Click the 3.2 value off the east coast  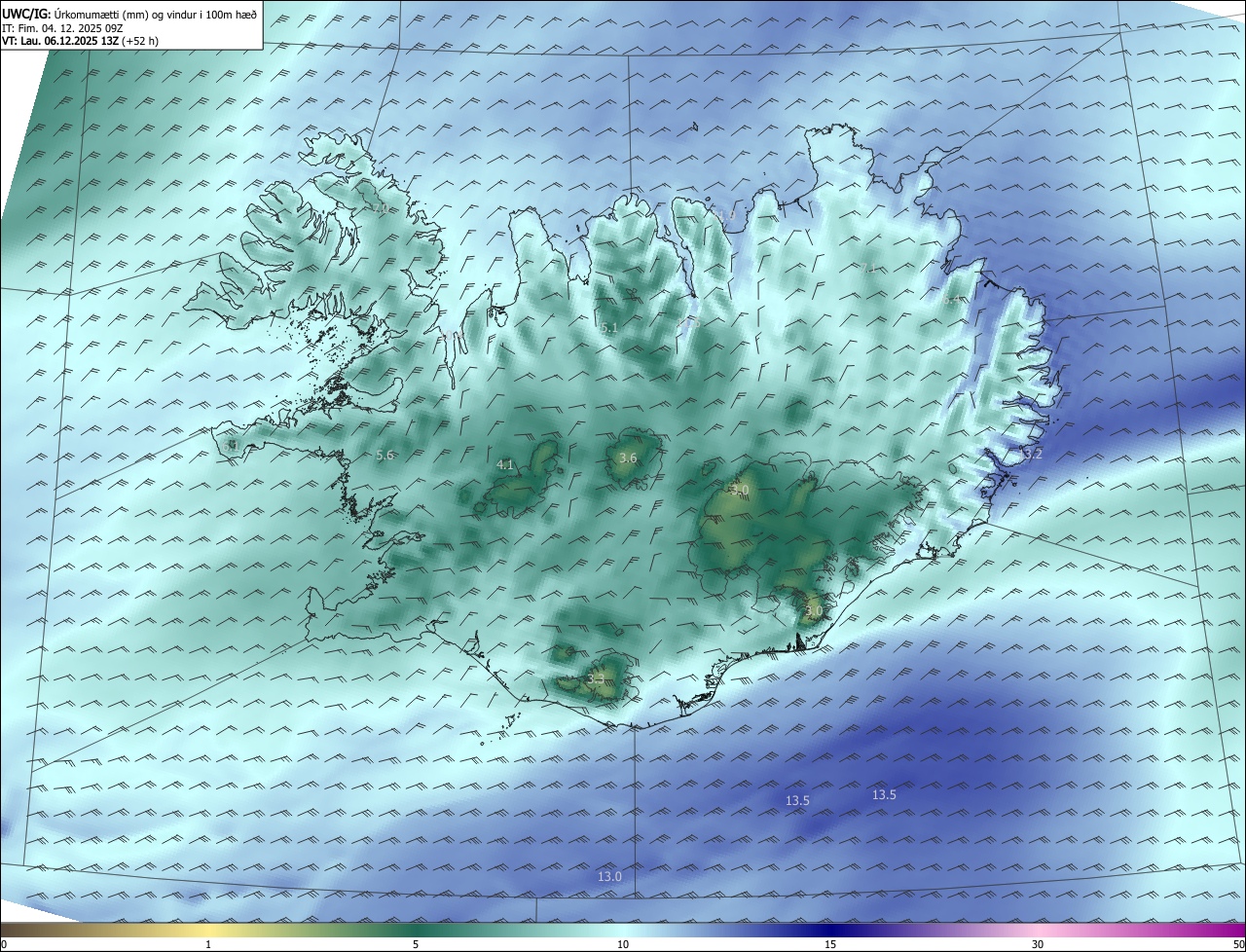tap(1033, 454)
